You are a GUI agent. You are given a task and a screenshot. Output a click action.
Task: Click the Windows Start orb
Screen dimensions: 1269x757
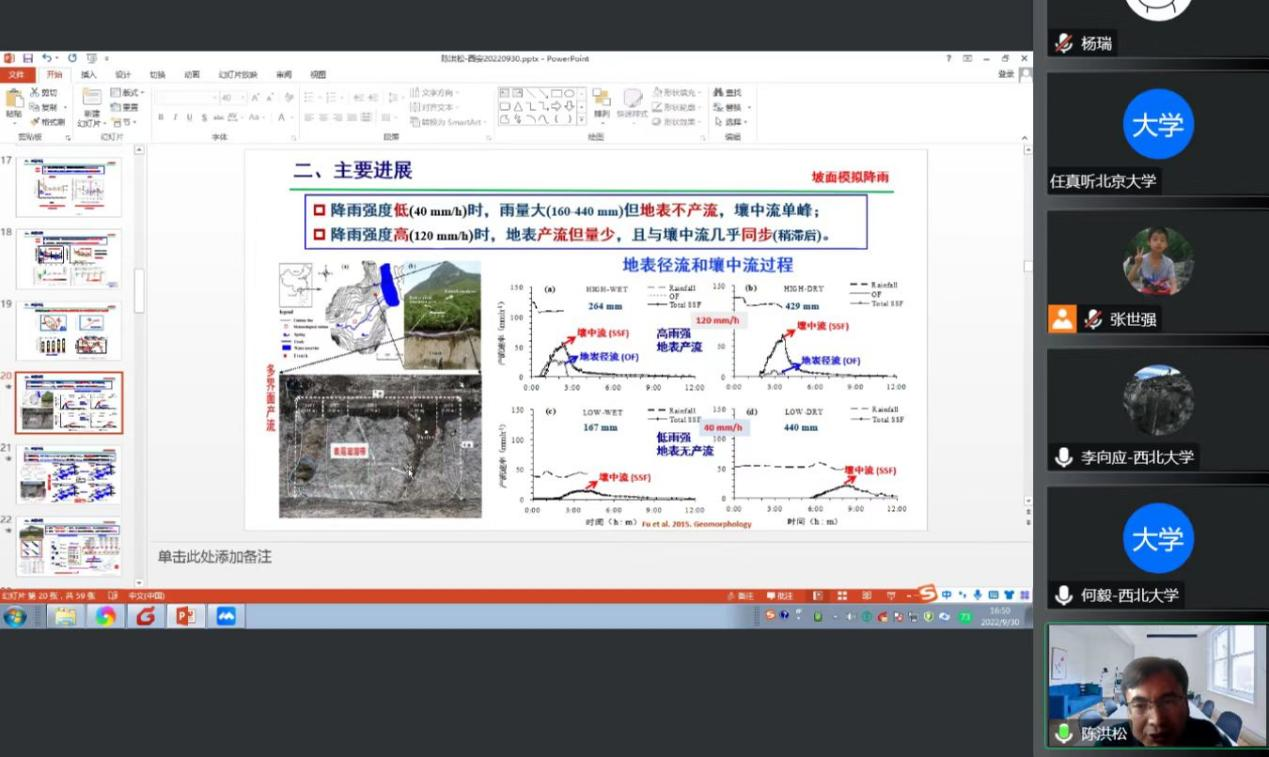[x=15, y=616]
